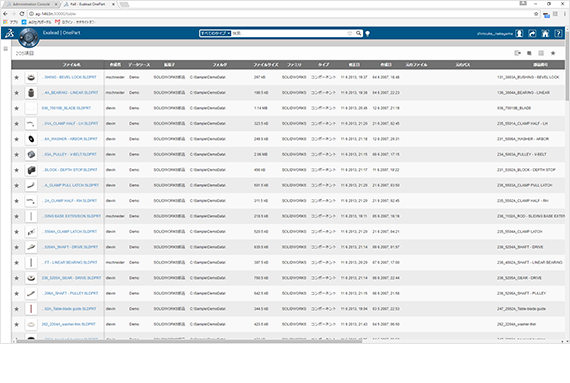Click the browser extension icon next to bookmark star
Viewport: 570px width, 383px height.
pos(546,15)
